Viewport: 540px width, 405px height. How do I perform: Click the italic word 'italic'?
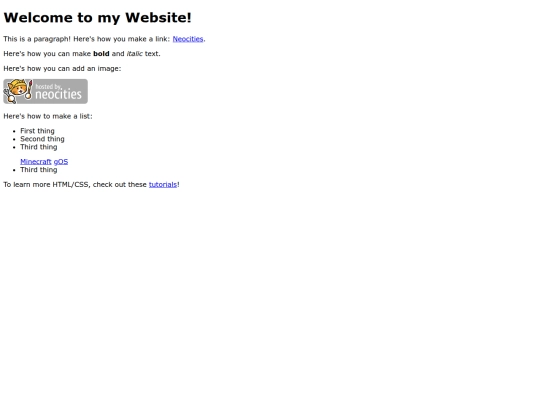click(x=135, y=54)
